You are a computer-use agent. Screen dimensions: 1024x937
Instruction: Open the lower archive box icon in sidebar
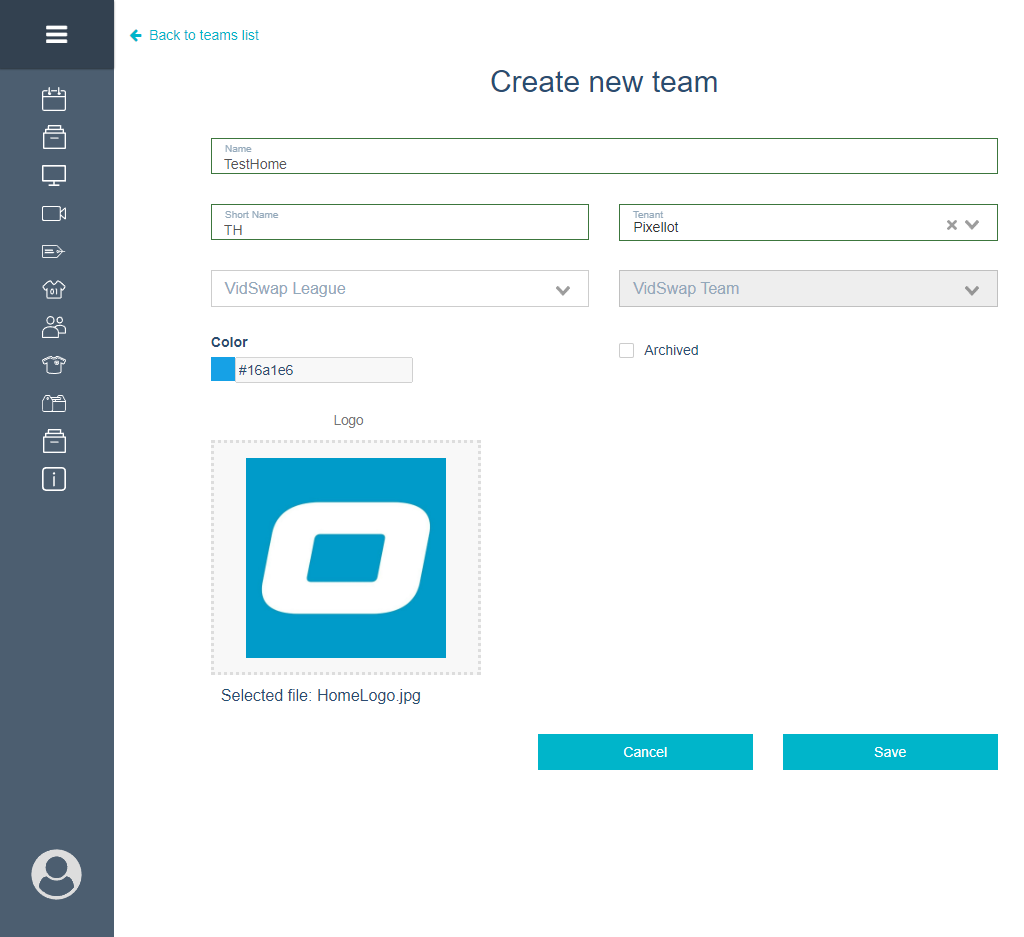[54, 441]
